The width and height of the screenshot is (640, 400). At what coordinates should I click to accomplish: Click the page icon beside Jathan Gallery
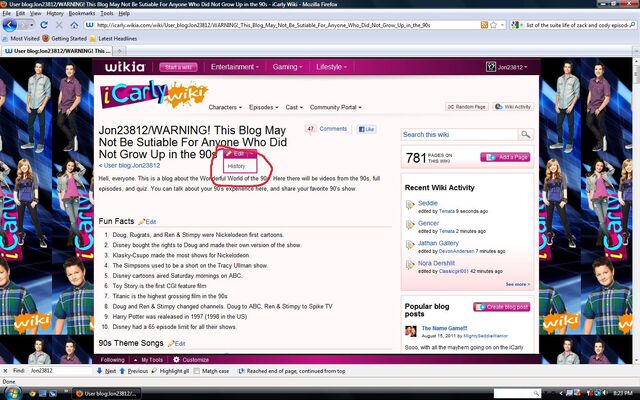coord(410,245)
